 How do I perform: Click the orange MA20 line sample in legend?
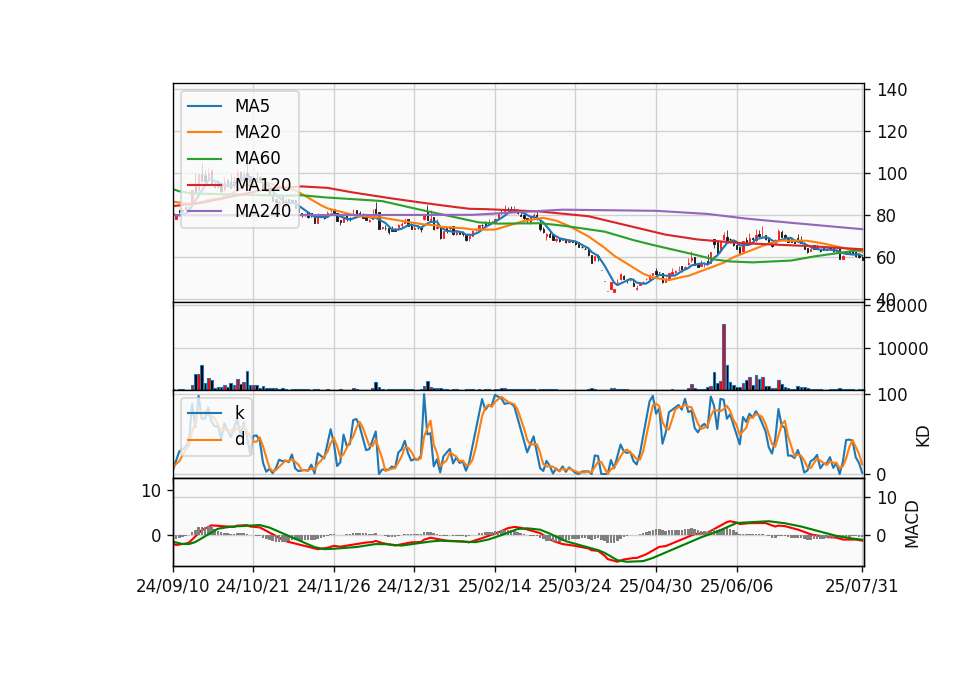tap(204, 132)
